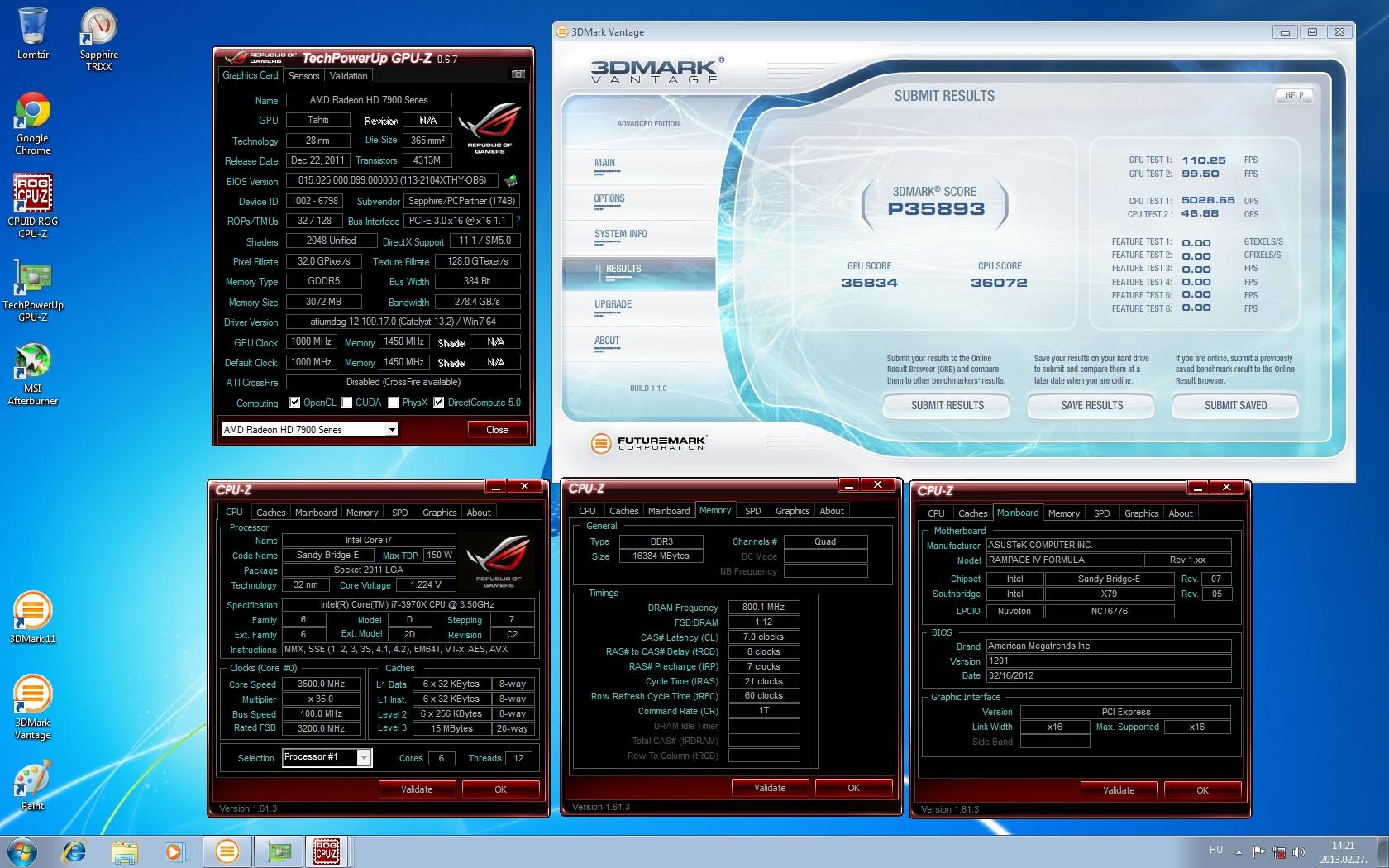Launch MSI Afterburner desktop shortcut
Image resolution: width=1389 pixels, height=868 pixels.
33,374
